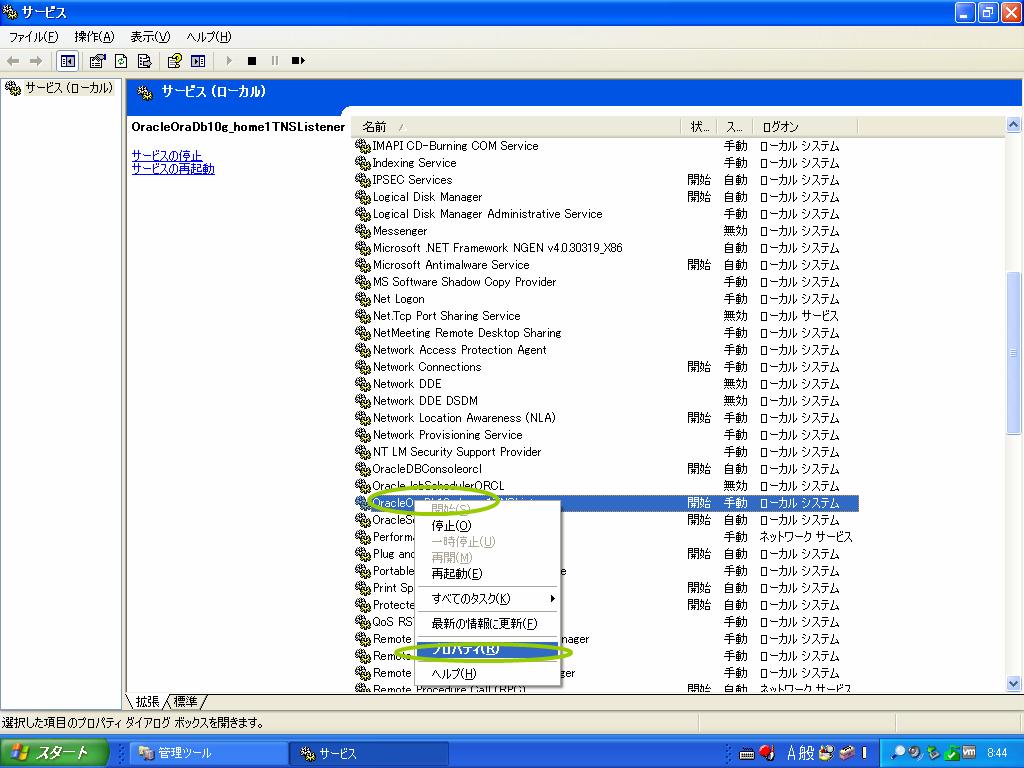Switch to the 標準 tab
Image resolution: width=1024 pixels, height=768 pixels.
pos(185,701)
